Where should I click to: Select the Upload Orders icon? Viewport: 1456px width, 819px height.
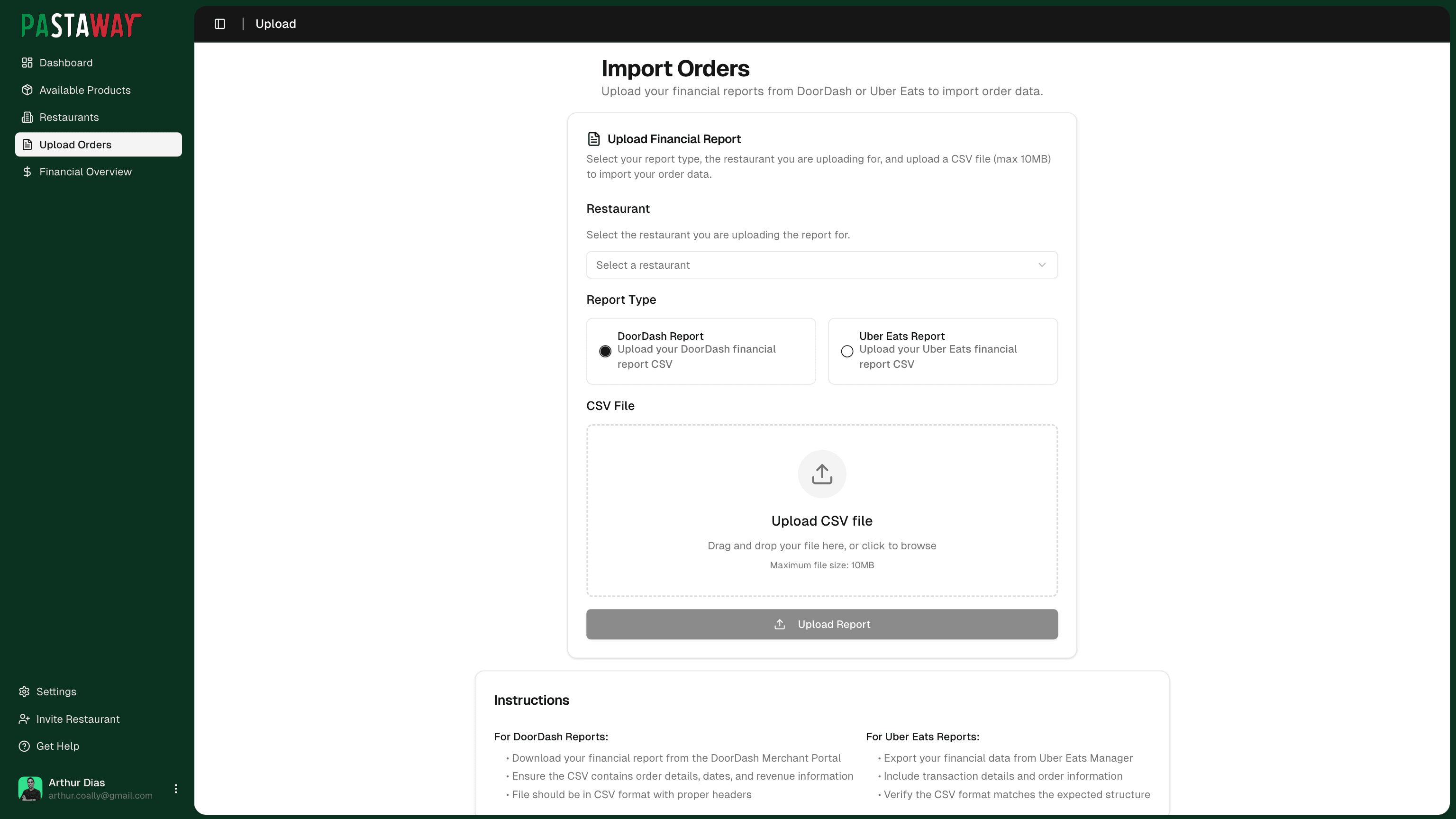coord(27,144)
